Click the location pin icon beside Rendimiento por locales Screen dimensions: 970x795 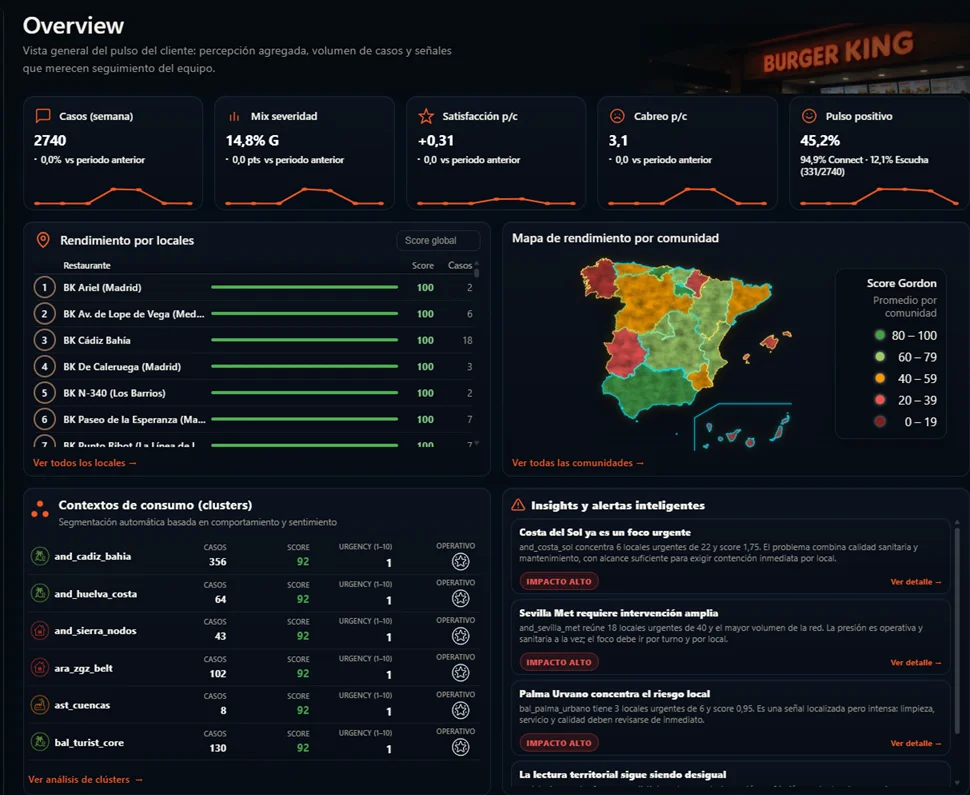pyautogui.click(x=43, y=240)
